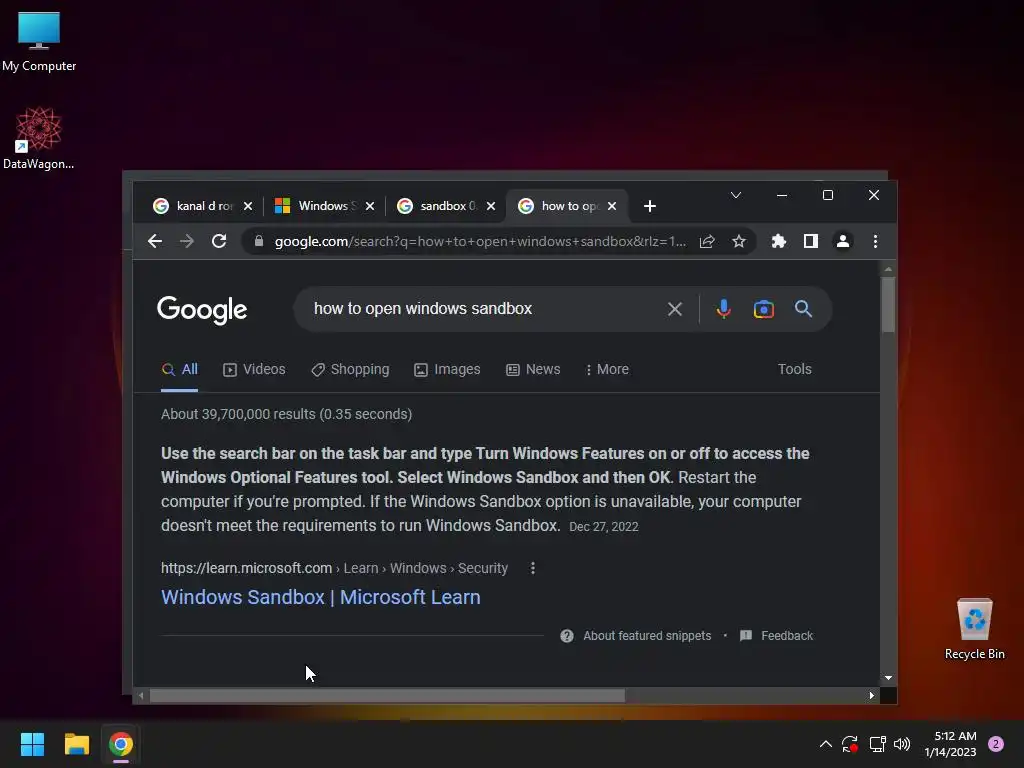Open Chrome's side panel button

pos(810,242)
